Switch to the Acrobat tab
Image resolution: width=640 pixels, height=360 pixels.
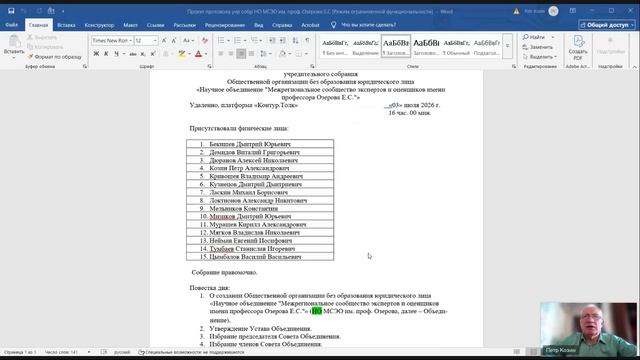point(310,25)
